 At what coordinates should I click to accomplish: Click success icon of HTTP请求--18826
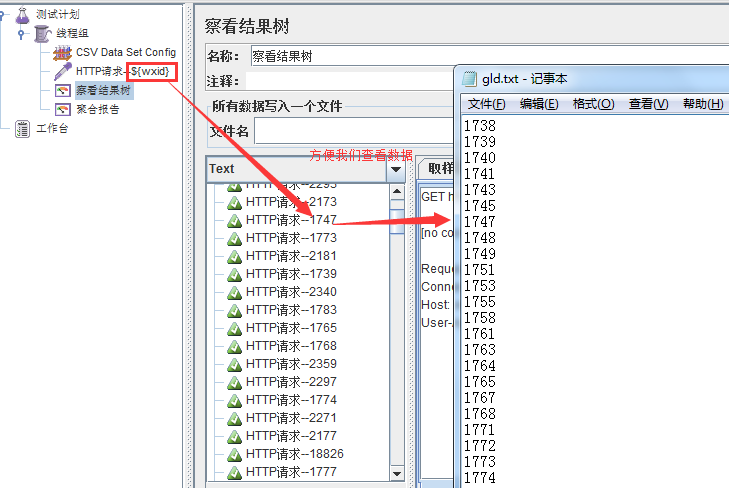point(234,455)
